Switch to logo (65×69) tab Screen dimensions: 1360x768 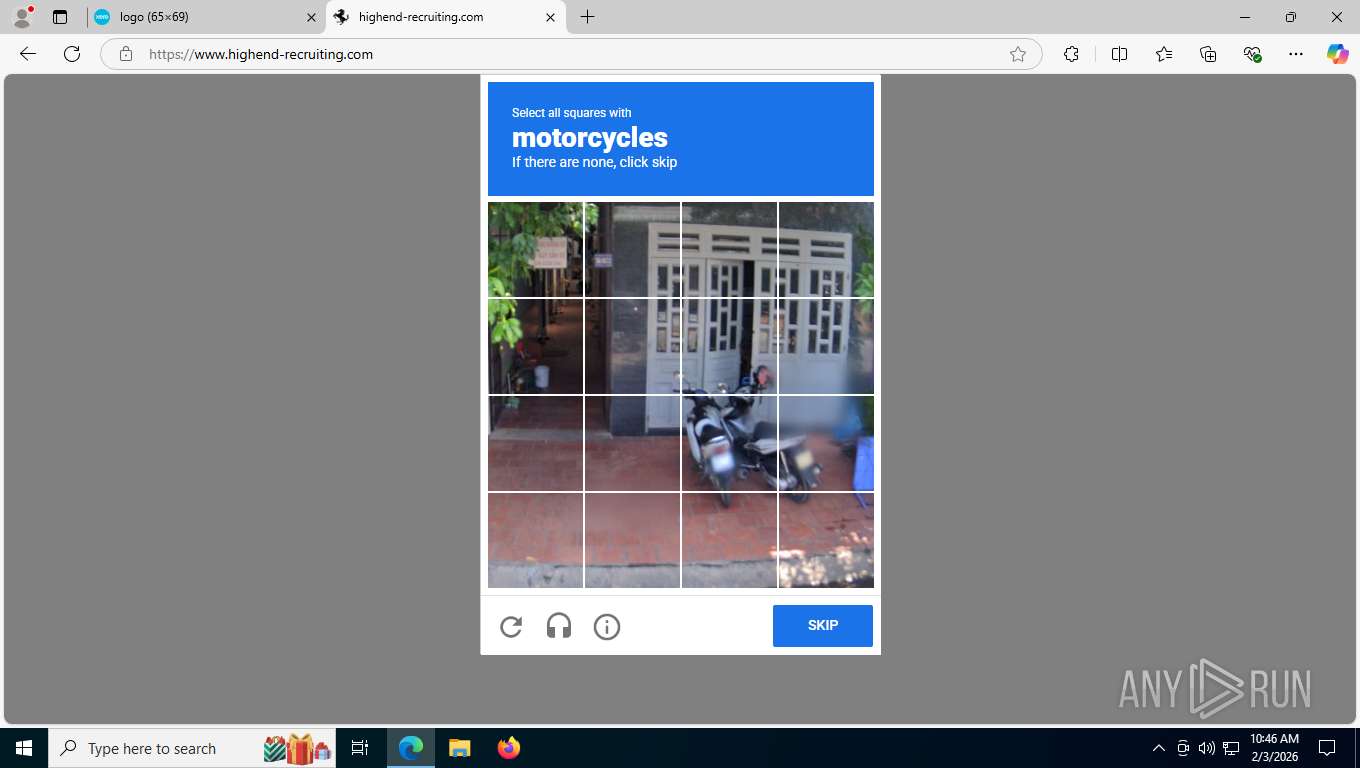[206, 17]
